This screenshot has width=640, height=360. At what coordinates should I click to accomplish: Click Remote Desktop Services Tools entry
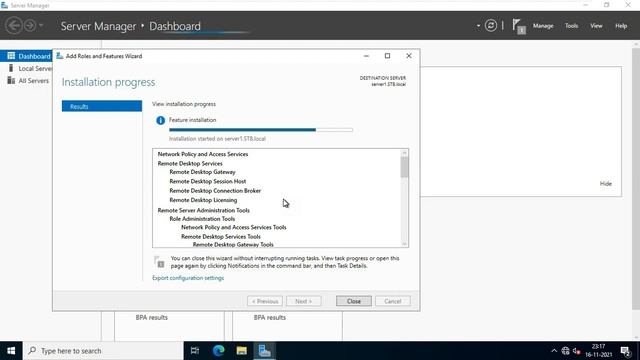[220, 237]
